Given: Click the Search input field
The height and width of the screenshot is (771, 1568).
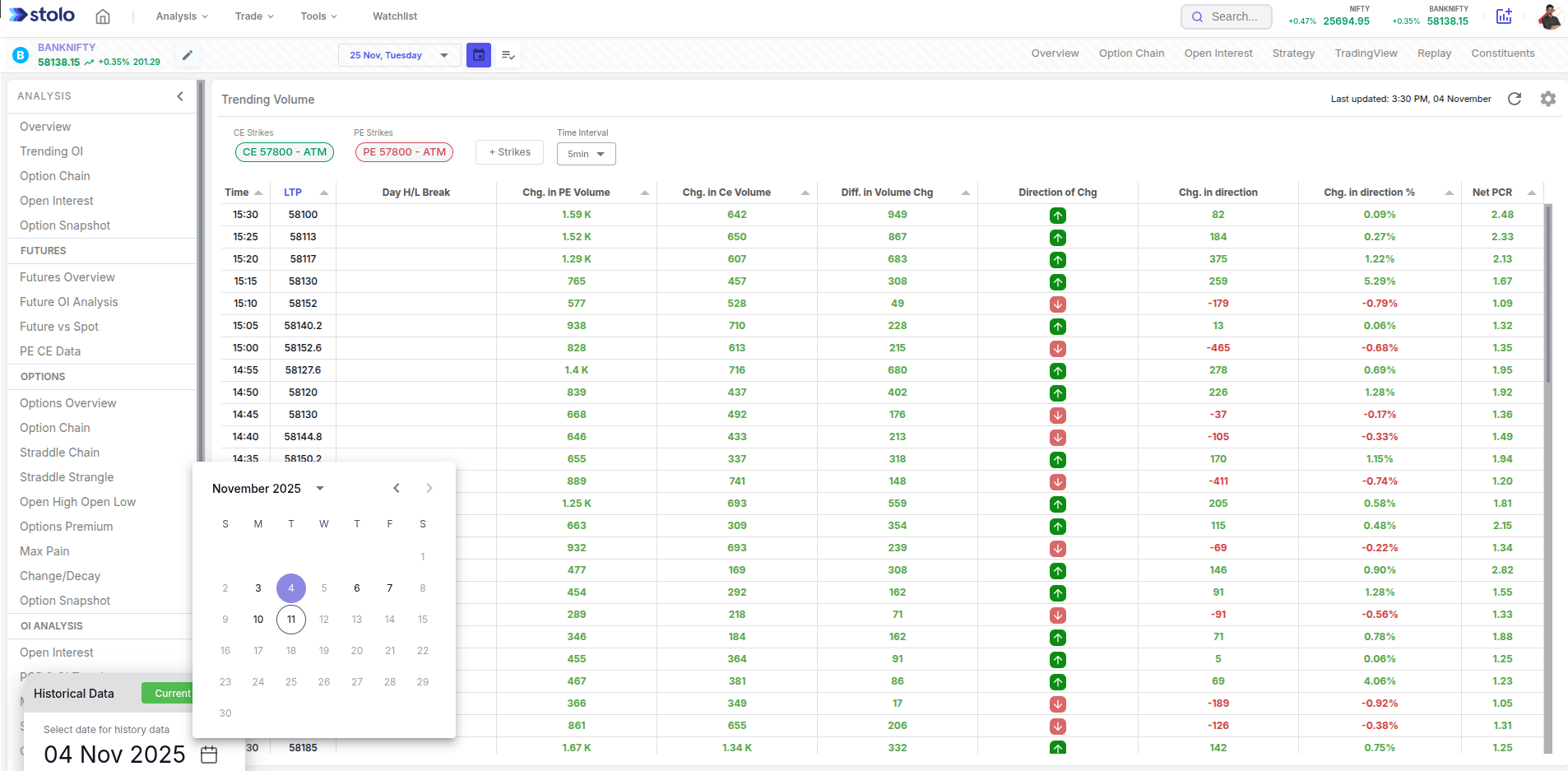Looking at the screenshot, I should coord(1227,16).
